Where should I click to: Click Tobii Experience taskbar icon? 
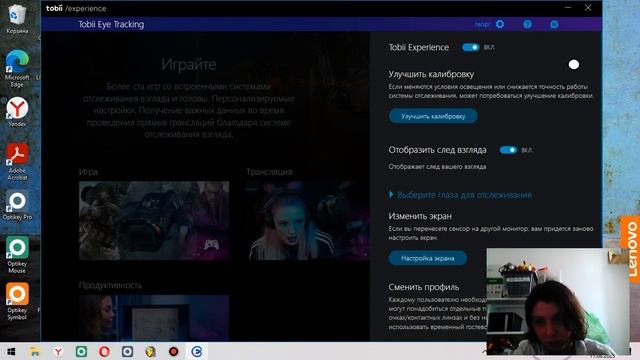point(197,351)
